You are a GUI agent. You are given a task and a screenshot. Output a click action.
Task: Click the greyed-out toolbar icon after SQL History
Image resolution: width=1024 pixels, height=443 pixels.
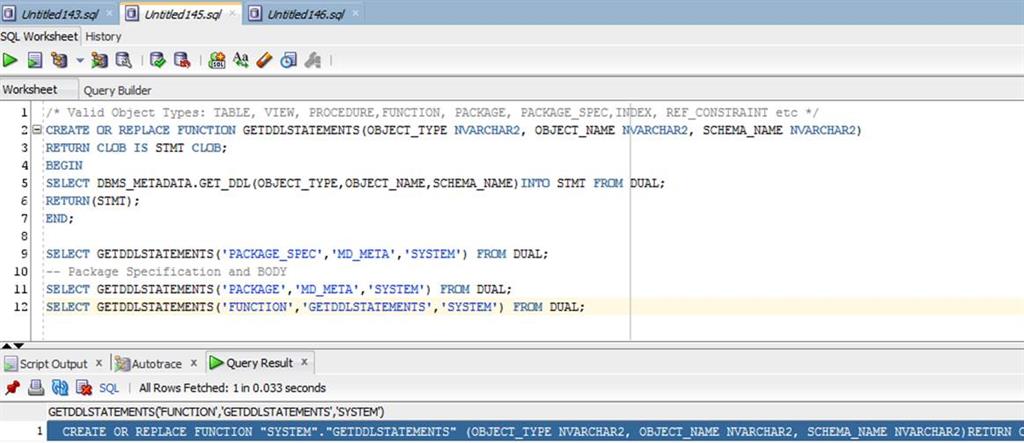point(313,61)
